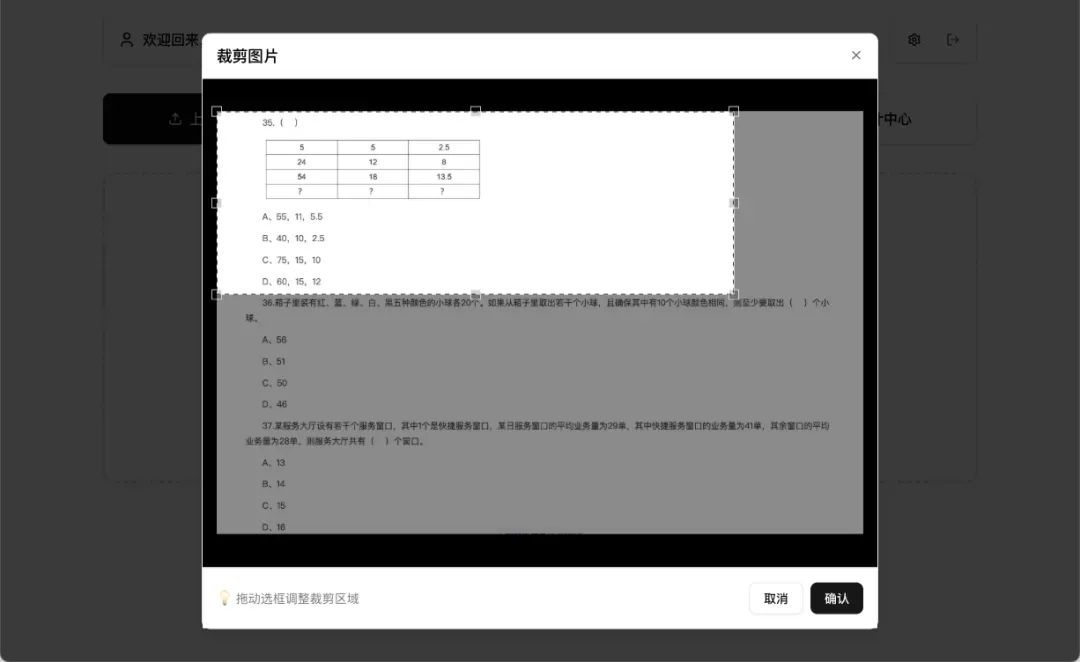Click table cell containing 18
Screen dimensions: 1080x662
pos(373,177)
